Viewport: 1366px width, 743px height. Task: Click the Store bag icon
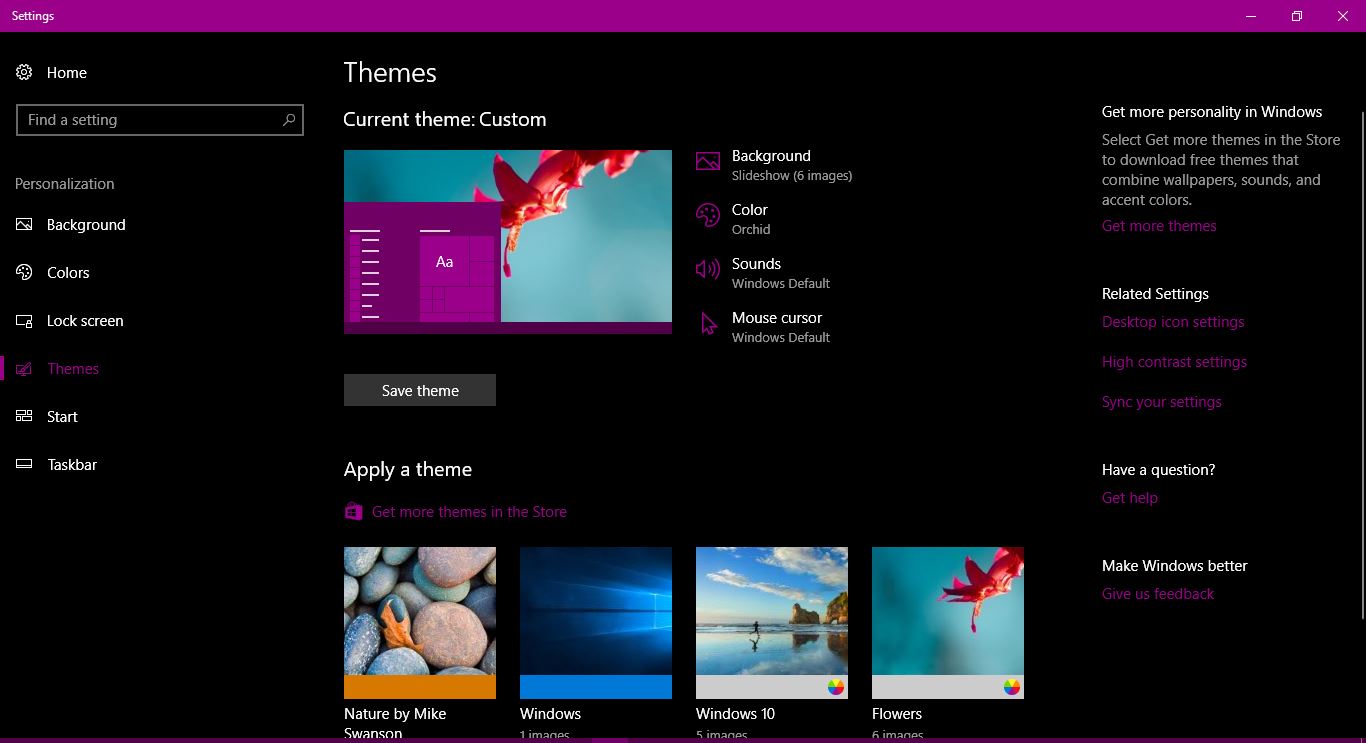point(353,511)
